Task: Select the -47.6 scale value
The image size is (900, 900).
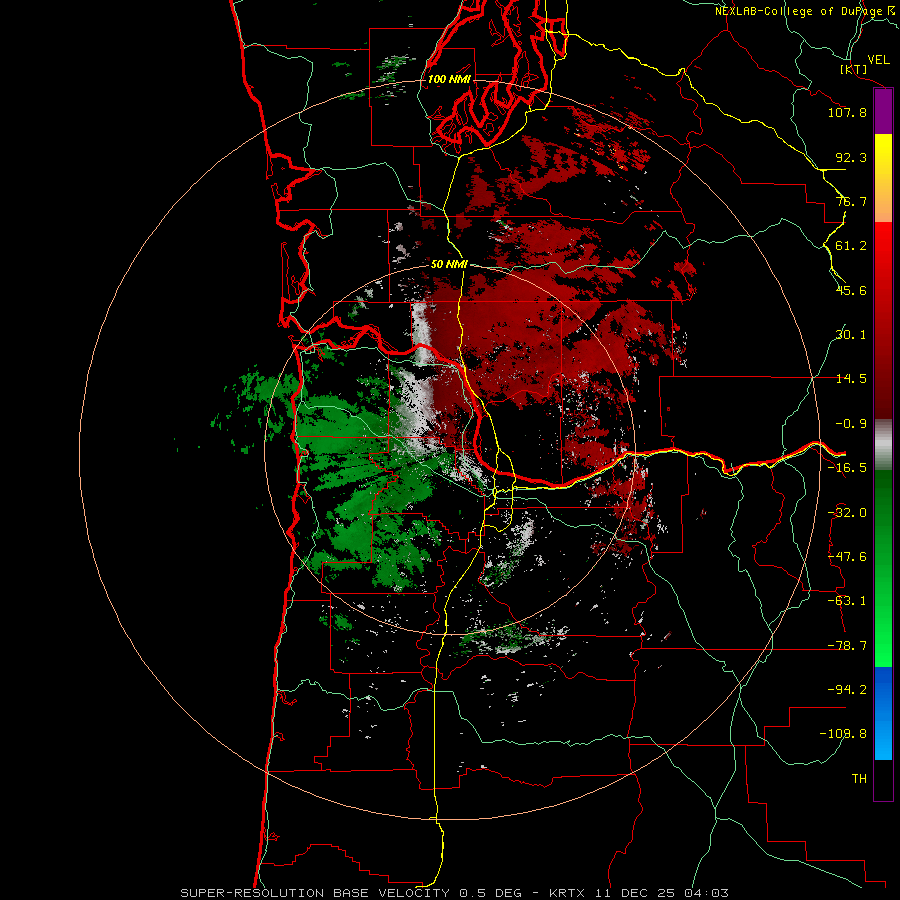Action: (x=847, y=557)
